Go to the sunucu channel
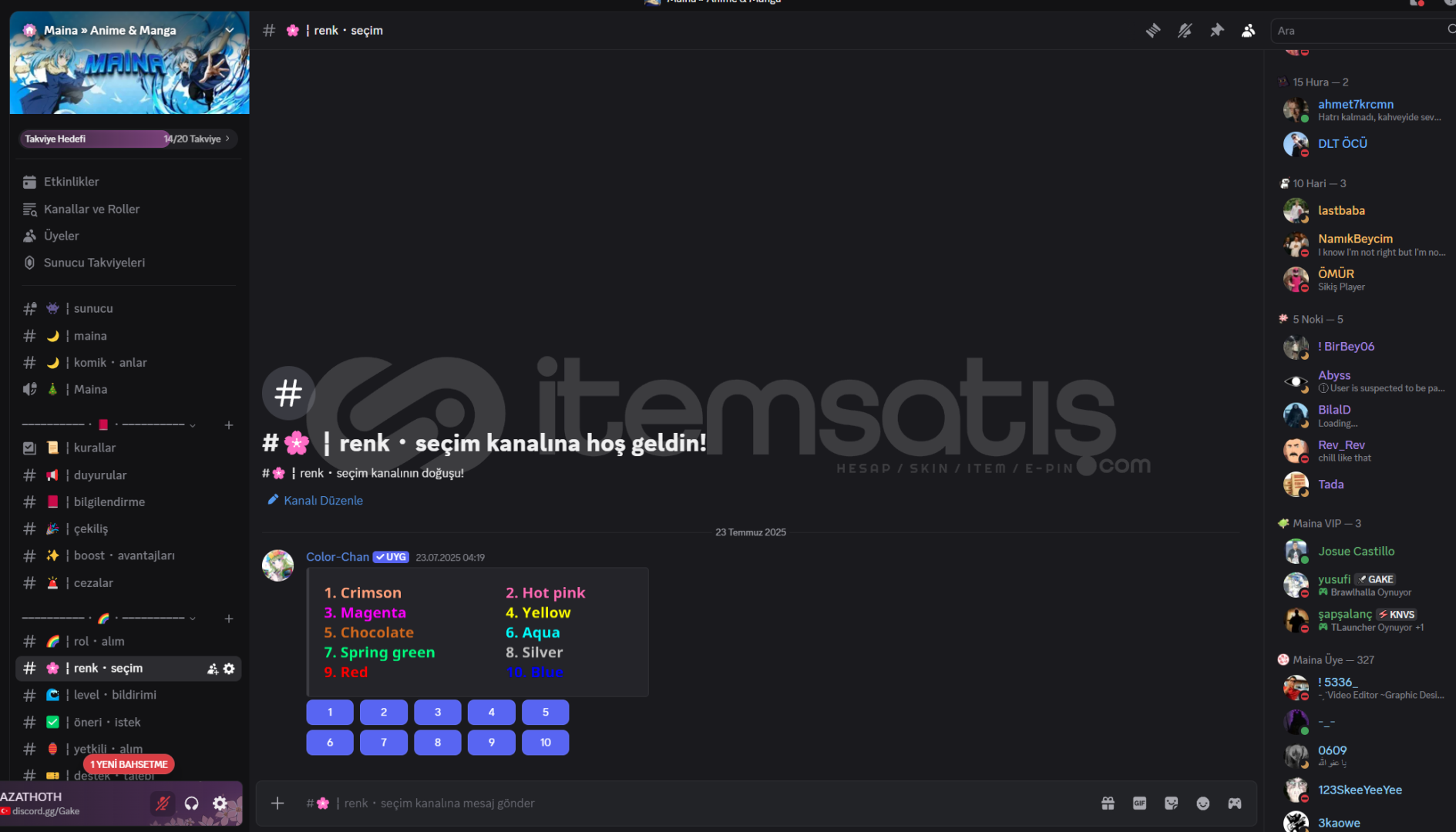 pyautogui.click(x=129, y=308)
